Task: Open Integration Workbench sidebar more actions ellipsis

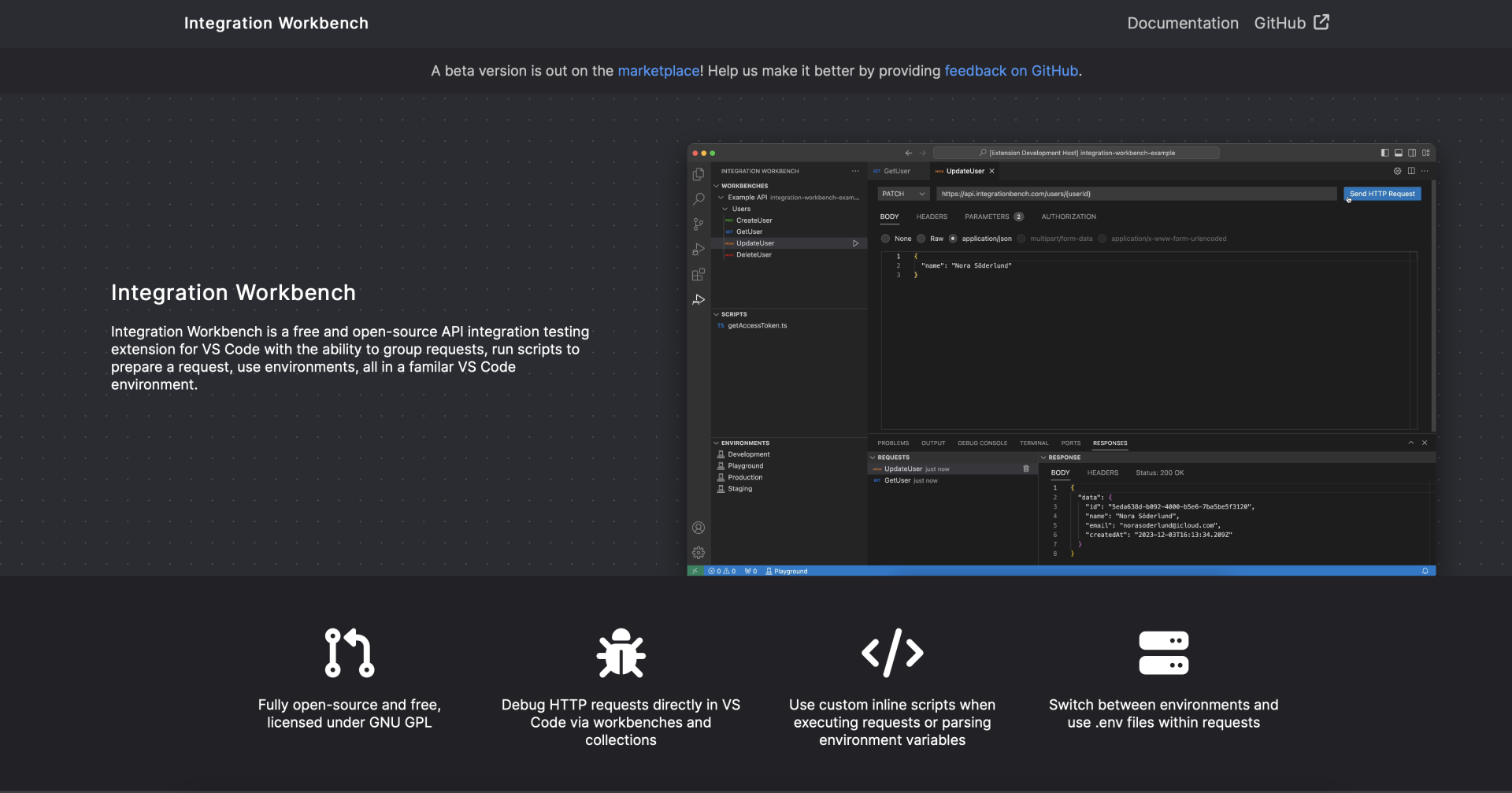Action: pyautogui.click(x=855, y=171)
